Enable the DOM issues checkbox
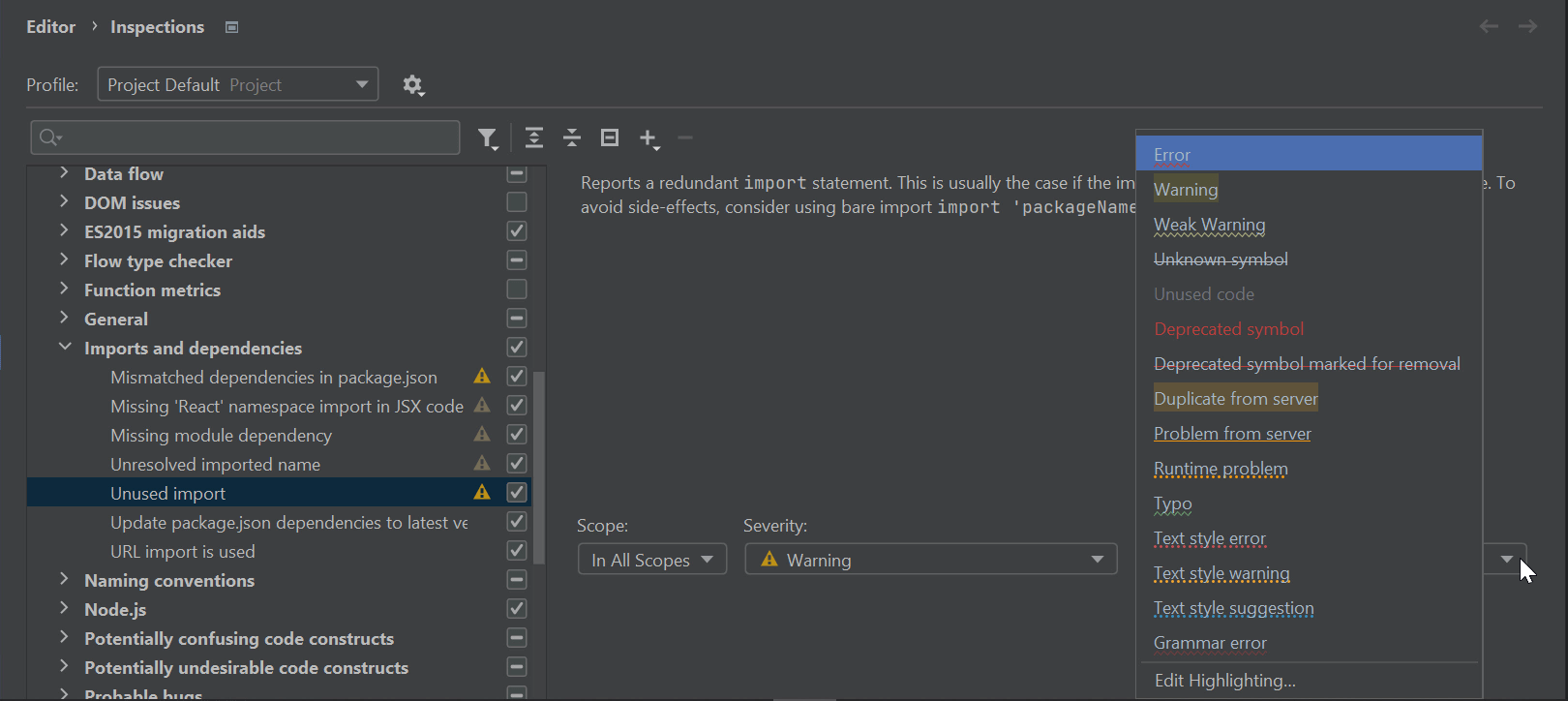 (517, 201)
